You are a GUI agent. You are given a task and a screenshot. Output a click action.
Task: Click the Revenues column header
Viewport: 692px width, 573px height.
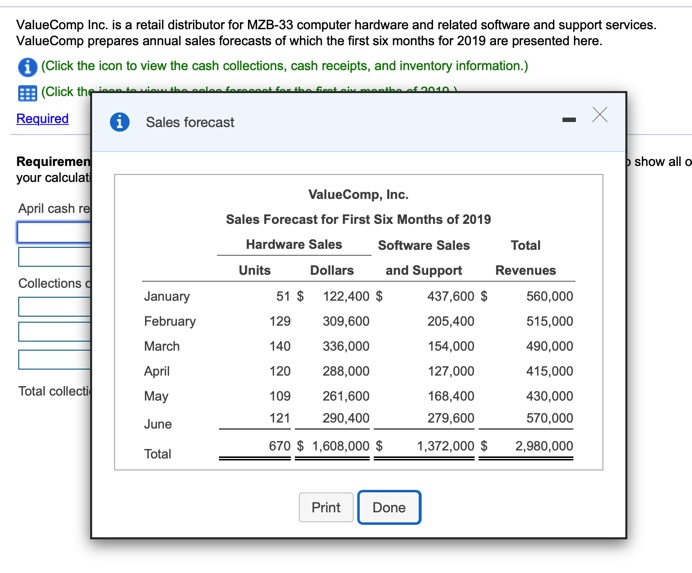click(x=526, y=270)
